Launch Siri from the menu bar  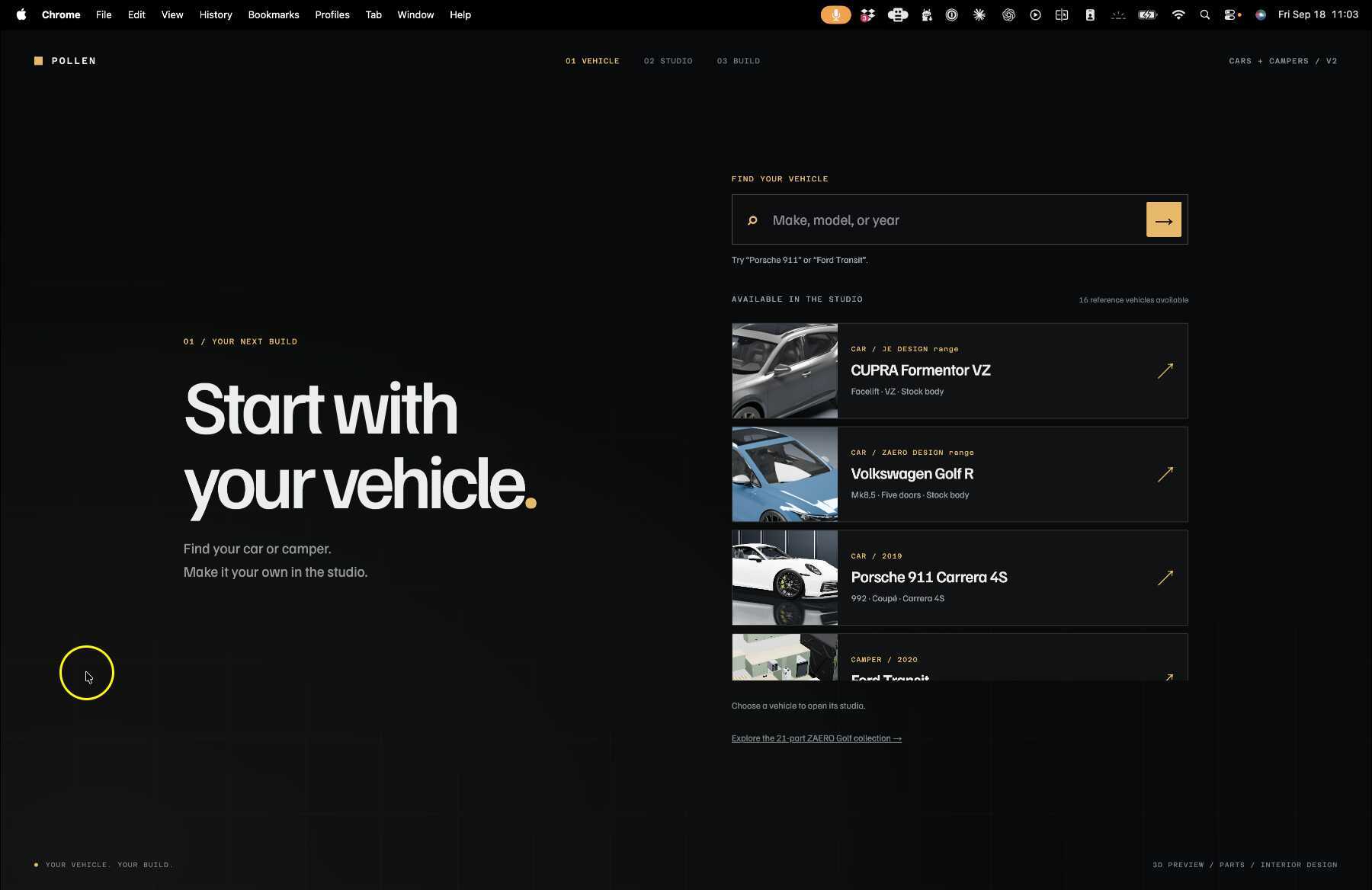[1261, 14]
